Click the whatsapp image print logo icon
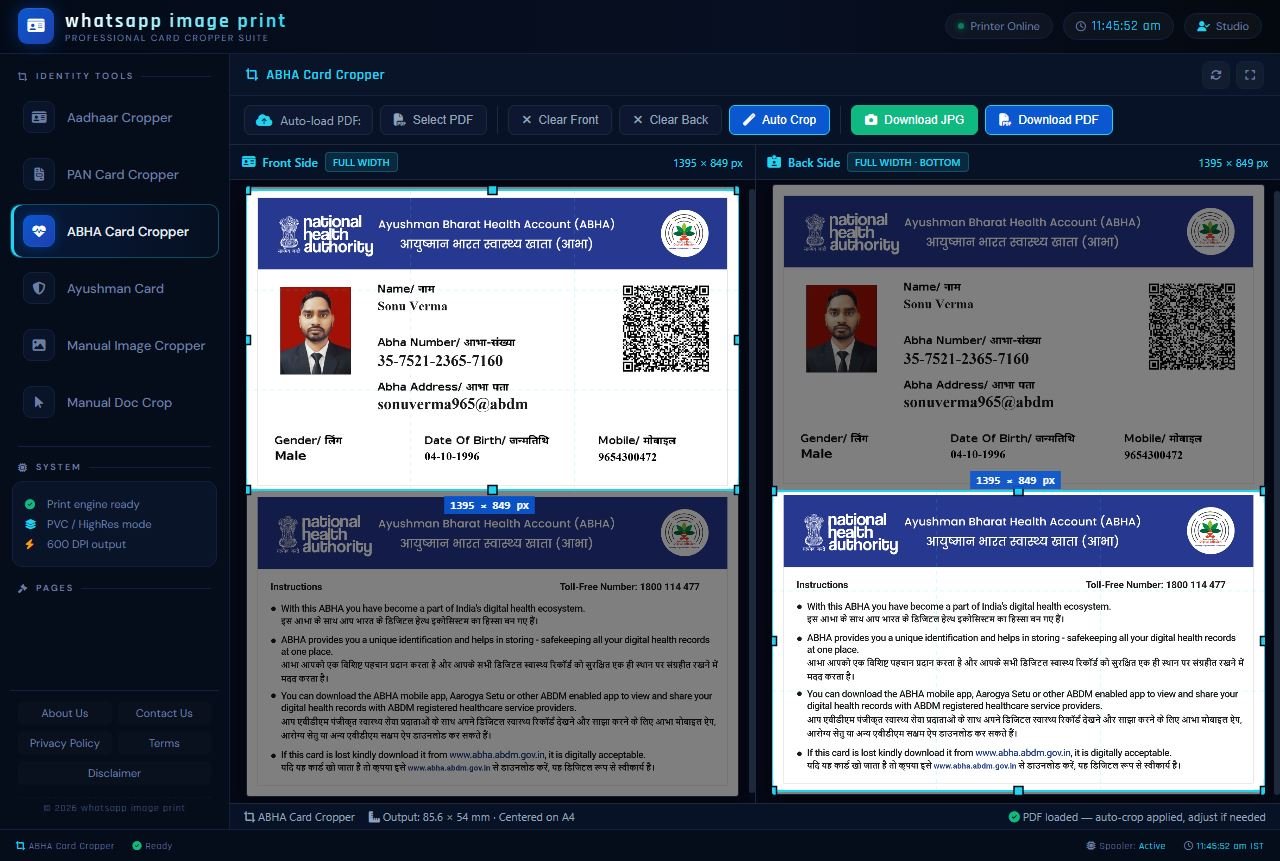This screenshot has height=861, width=1280. pyautogui.click(x=36, y=26)
